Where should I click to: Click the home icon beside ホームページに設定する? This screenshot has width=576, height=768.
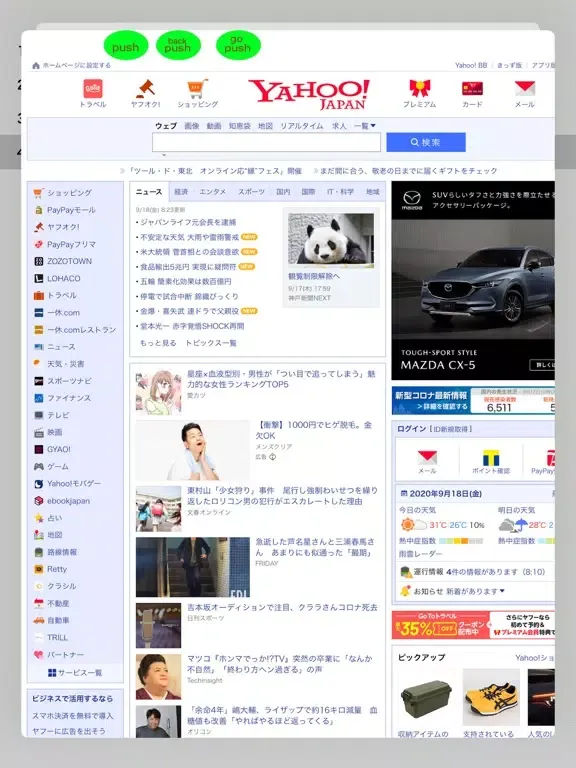click(x=36, y=65)
